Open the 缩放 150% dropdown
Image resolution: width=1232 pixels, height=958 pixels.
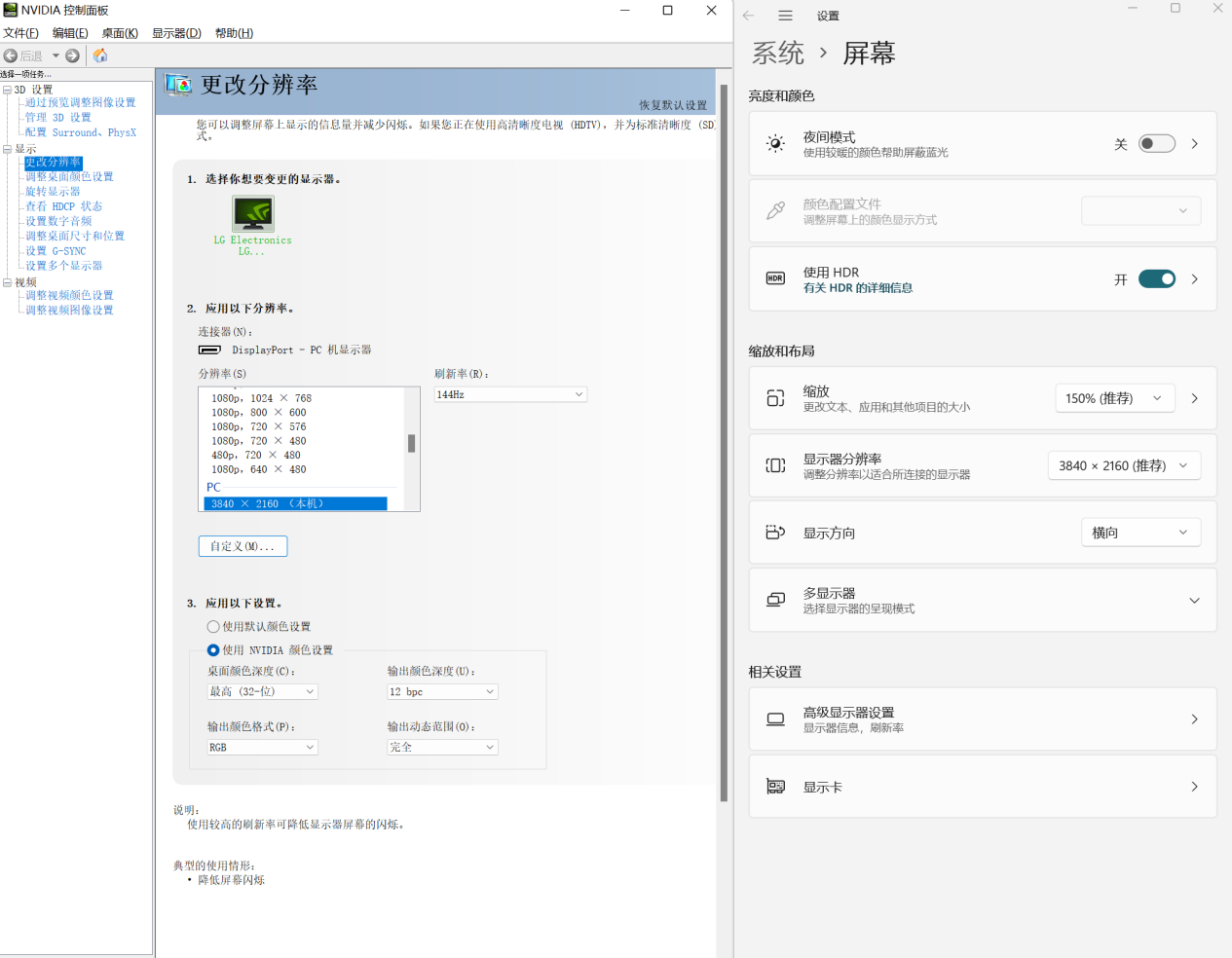[x=1115, y=398]
